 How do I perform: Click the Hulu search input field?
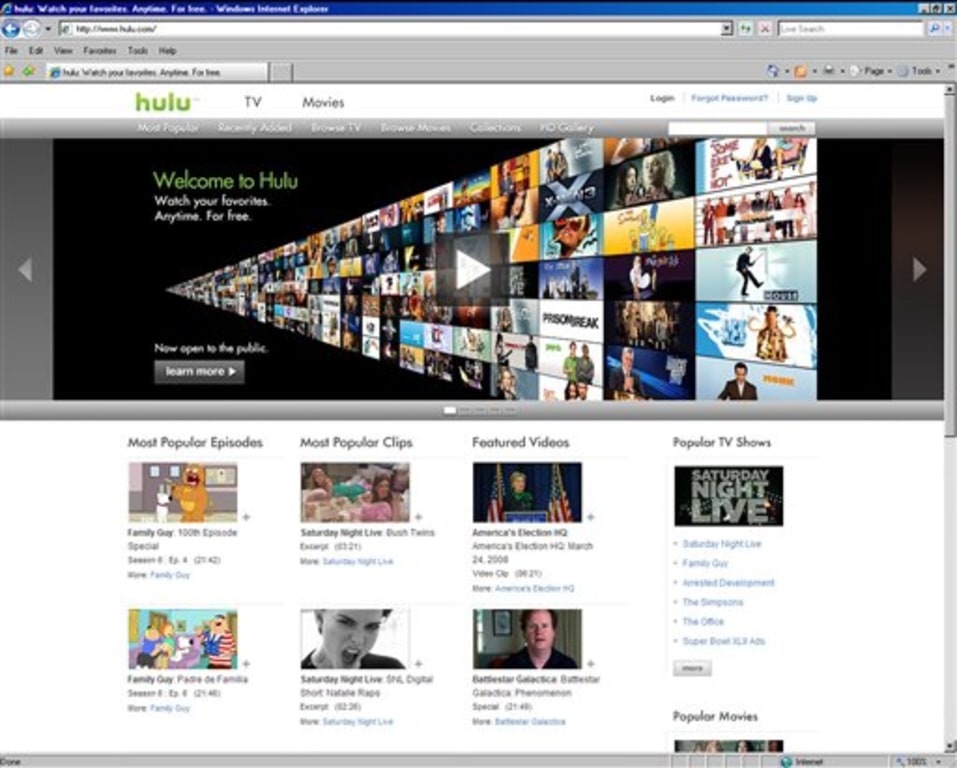pos(718,128)
